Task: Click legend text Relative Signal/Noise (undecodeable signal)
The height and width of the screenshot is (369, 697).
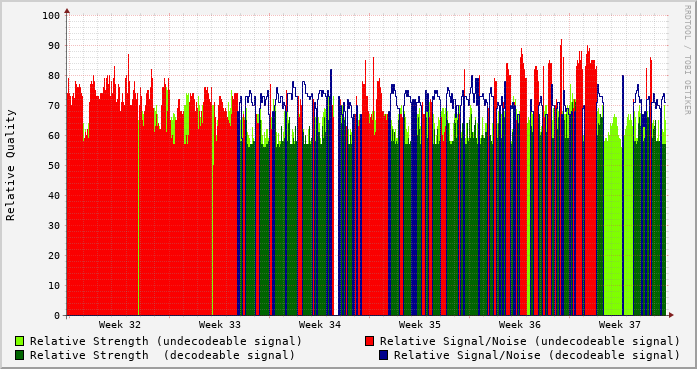Action: [x=530, y=341]
